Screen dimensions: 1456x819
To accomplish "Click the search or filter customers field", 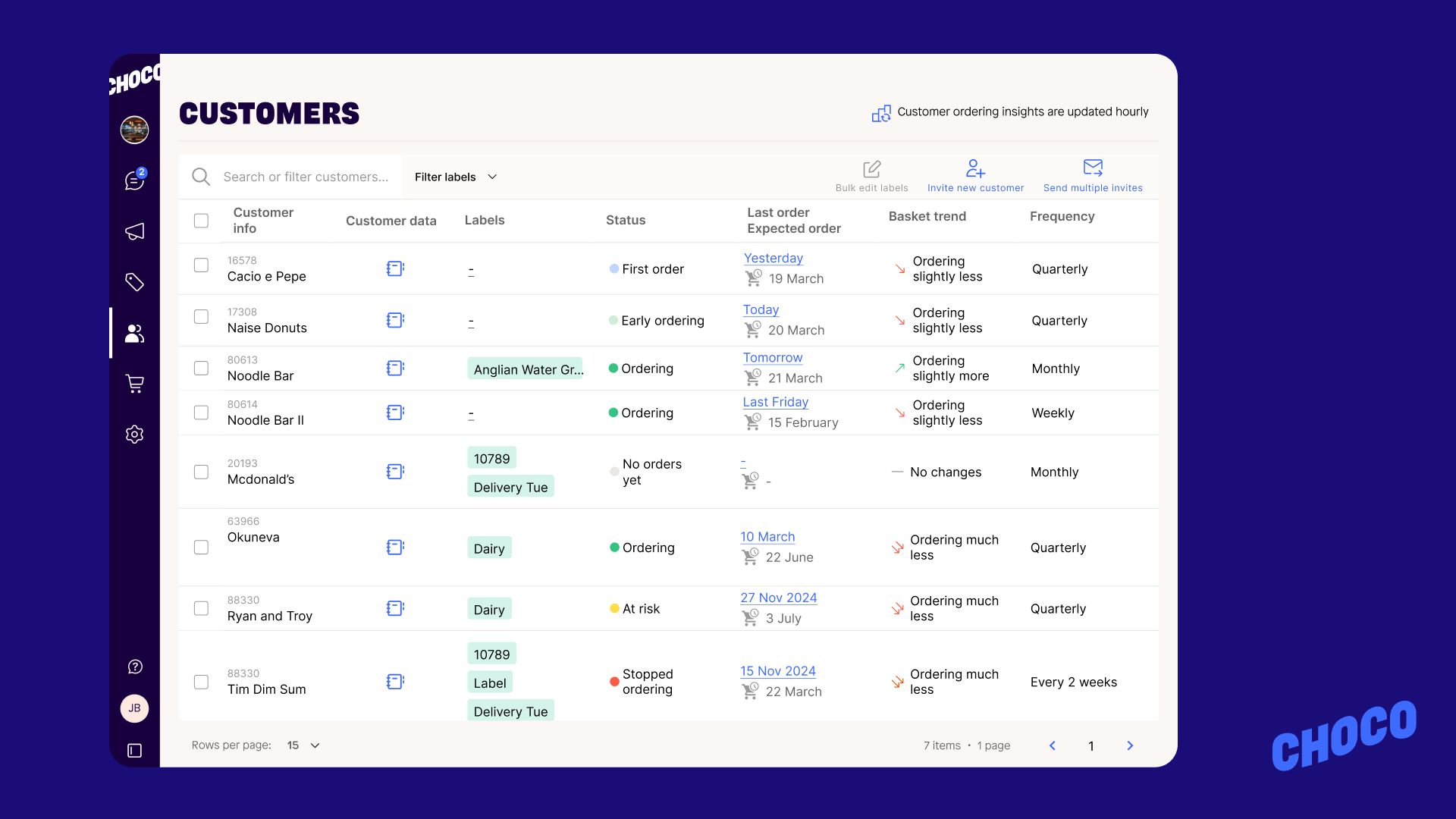I will 306,177.
